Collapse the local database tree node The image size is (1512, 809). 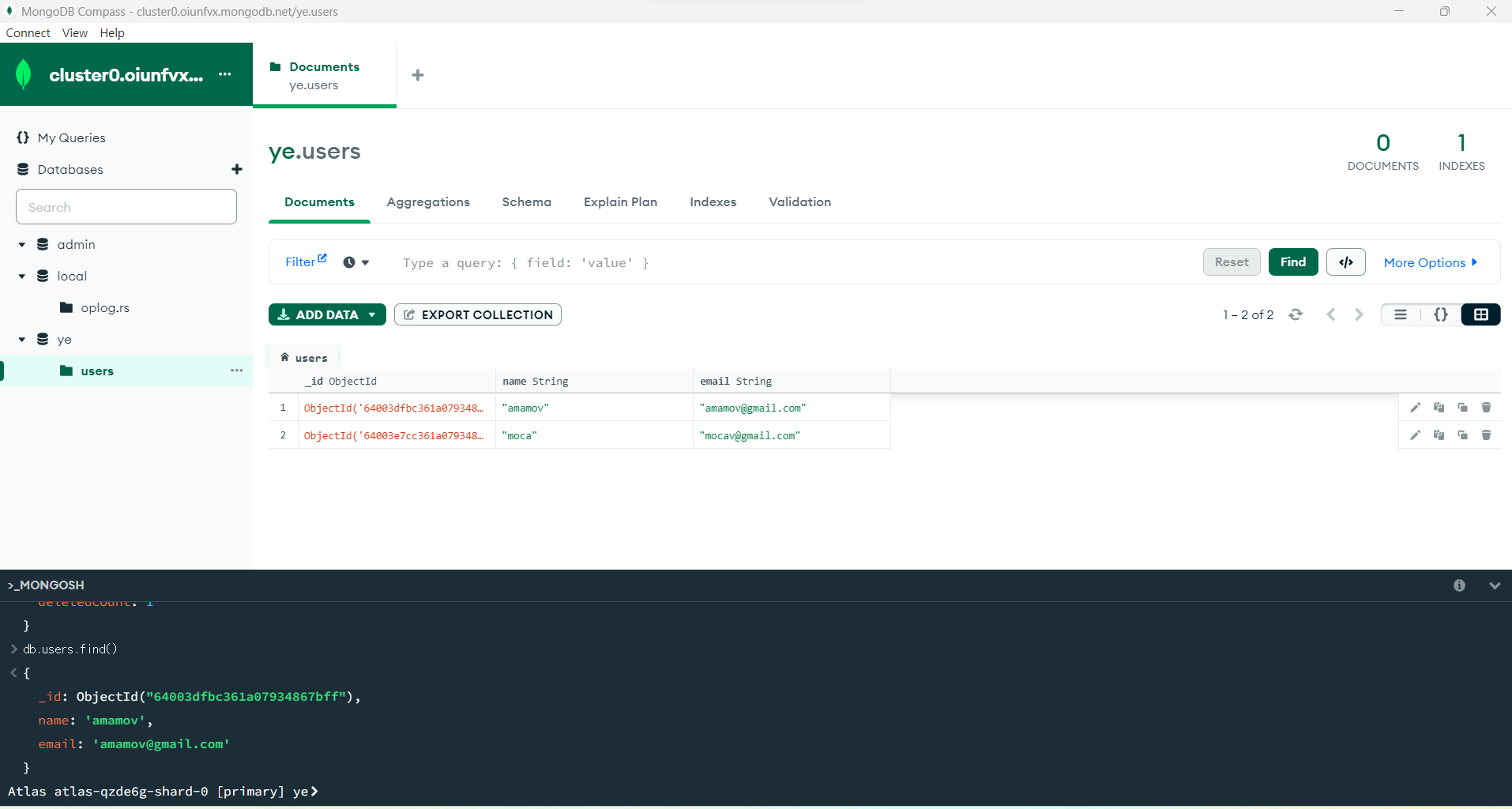click(22, 277)
